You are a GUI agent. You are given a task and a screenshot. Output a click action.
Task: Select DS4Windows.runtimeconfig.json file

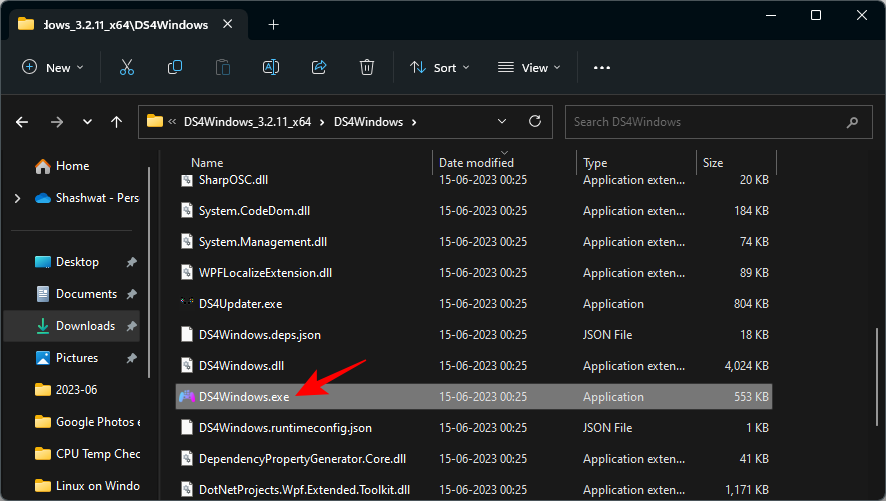285,428
